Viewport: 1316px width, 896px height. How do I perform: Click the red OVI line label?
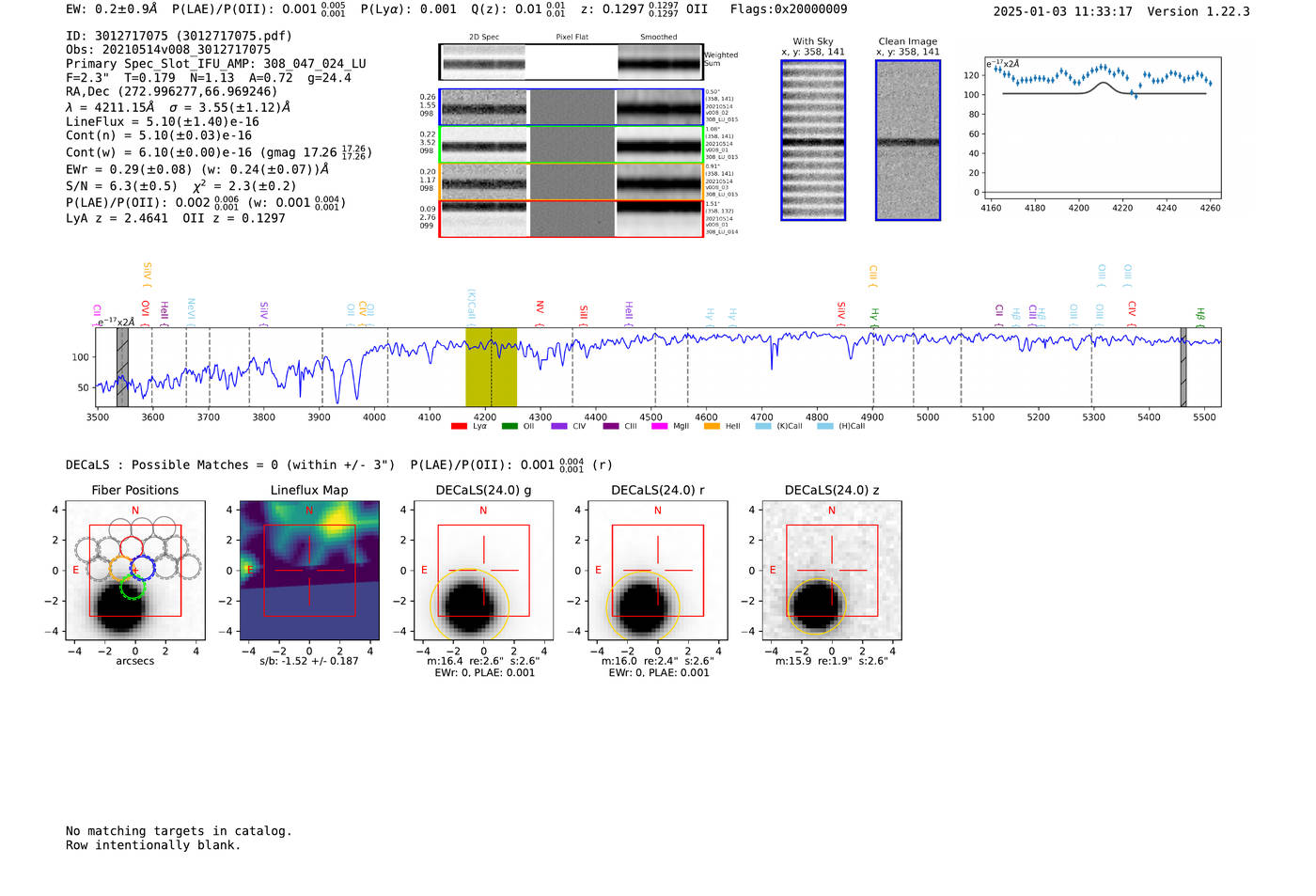(x=146, y=311)
